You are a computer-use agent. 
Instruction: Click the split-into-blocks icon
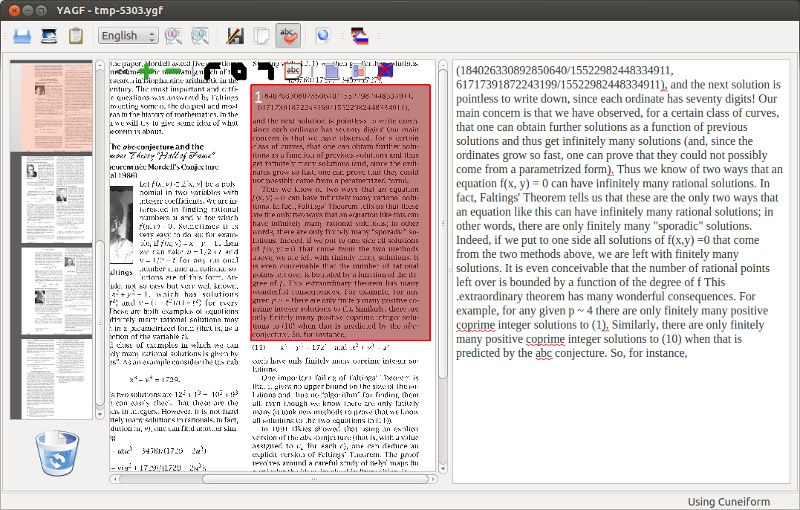pos(358,71)
